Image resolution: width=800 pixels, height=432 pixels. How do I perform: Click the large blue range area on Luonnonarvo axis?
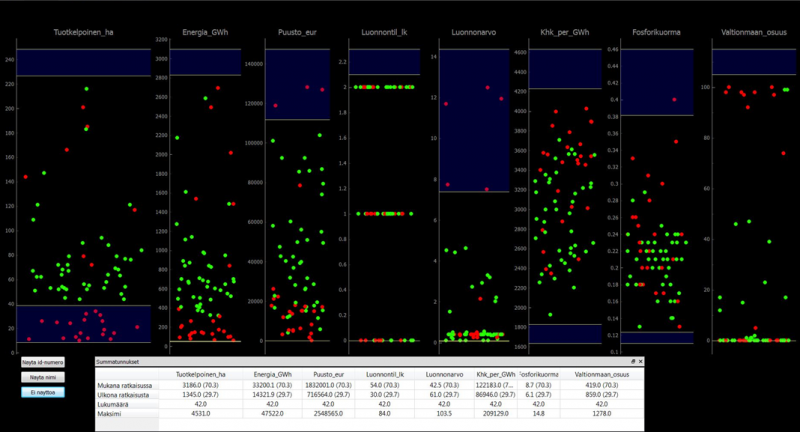coord(473,120)
